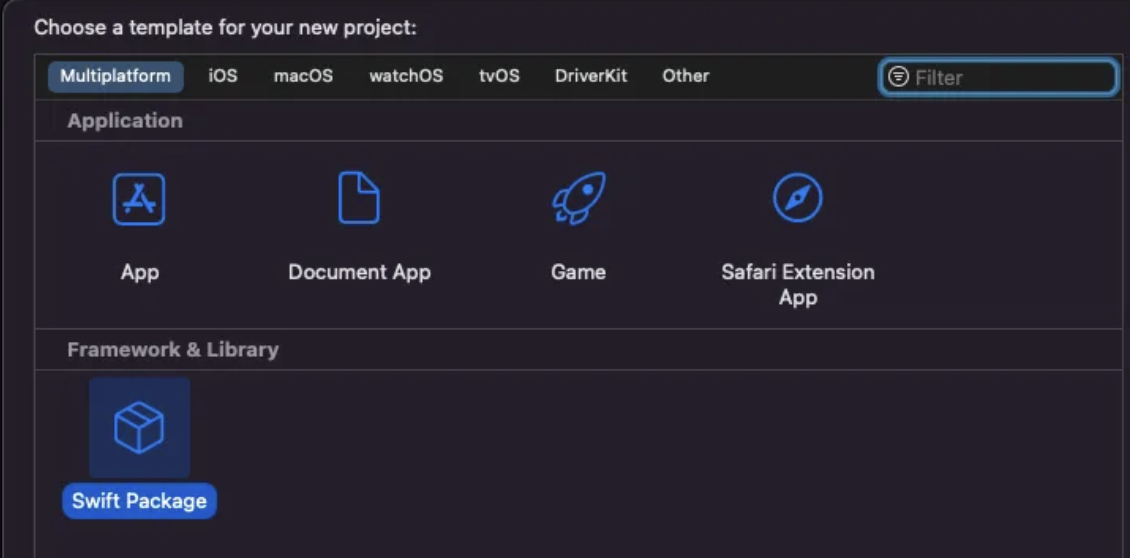Choose the Document App template icon

pos(359,198)
